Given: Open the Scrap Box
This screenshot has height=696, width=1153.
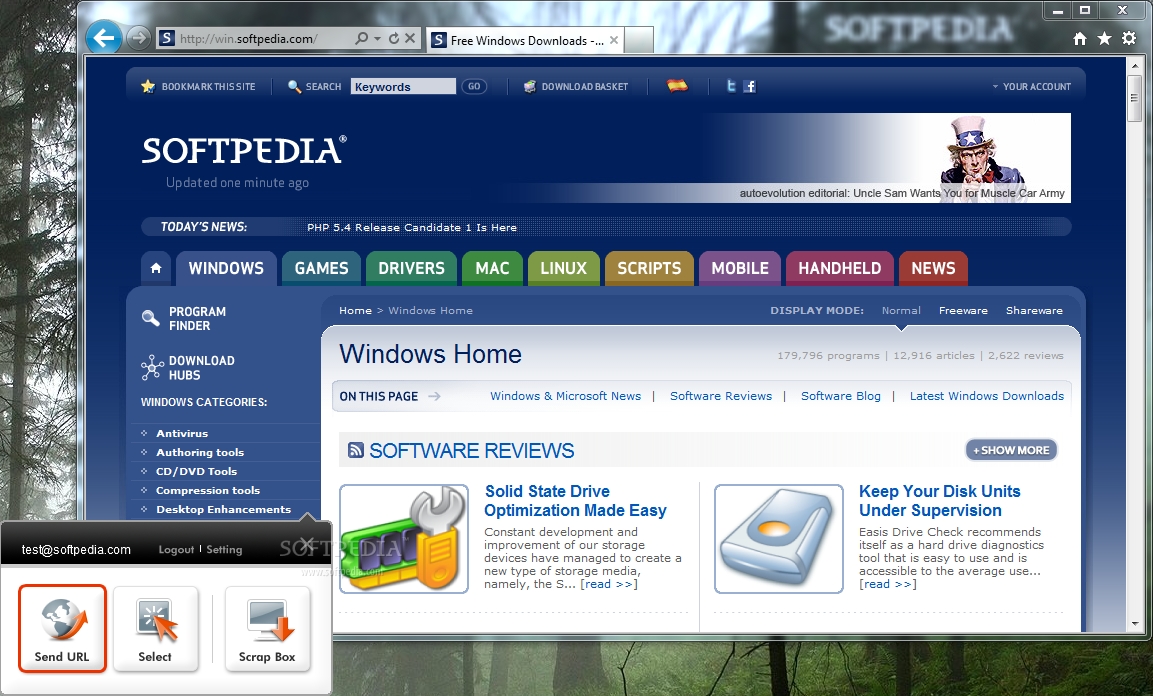Looking at the screenshot, I should [x=267, y=628].
